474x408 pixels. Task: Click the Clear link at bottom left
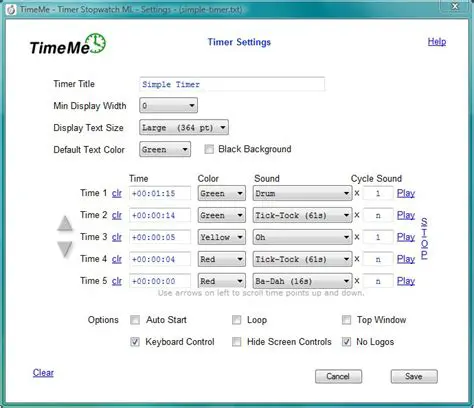pos(43,373)
